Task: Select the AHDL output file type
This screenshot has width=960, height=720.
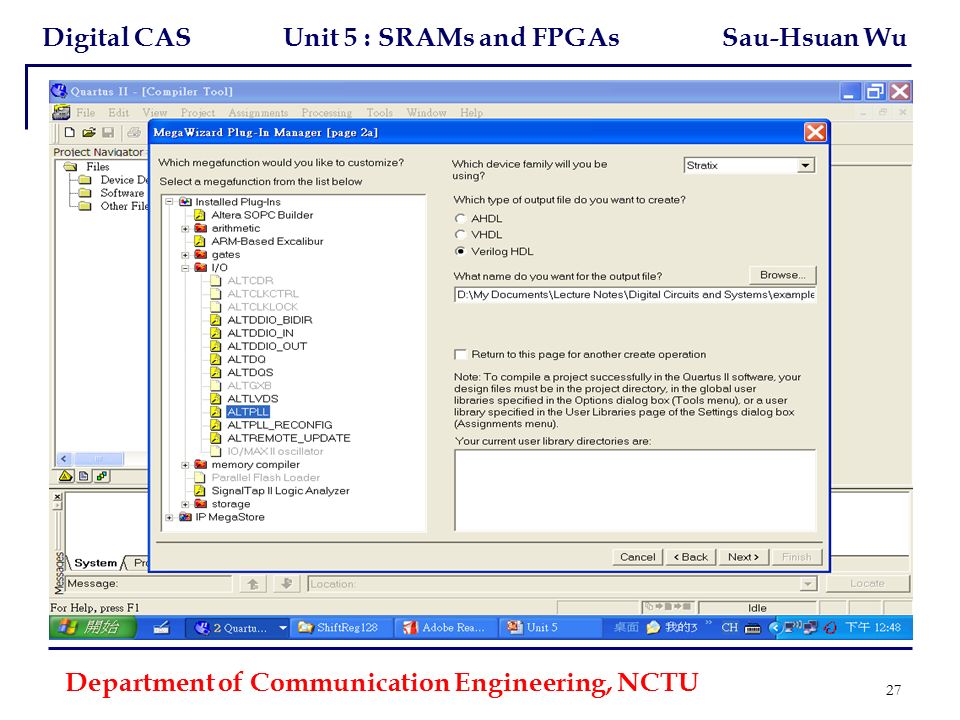Action: pos(460,219)
